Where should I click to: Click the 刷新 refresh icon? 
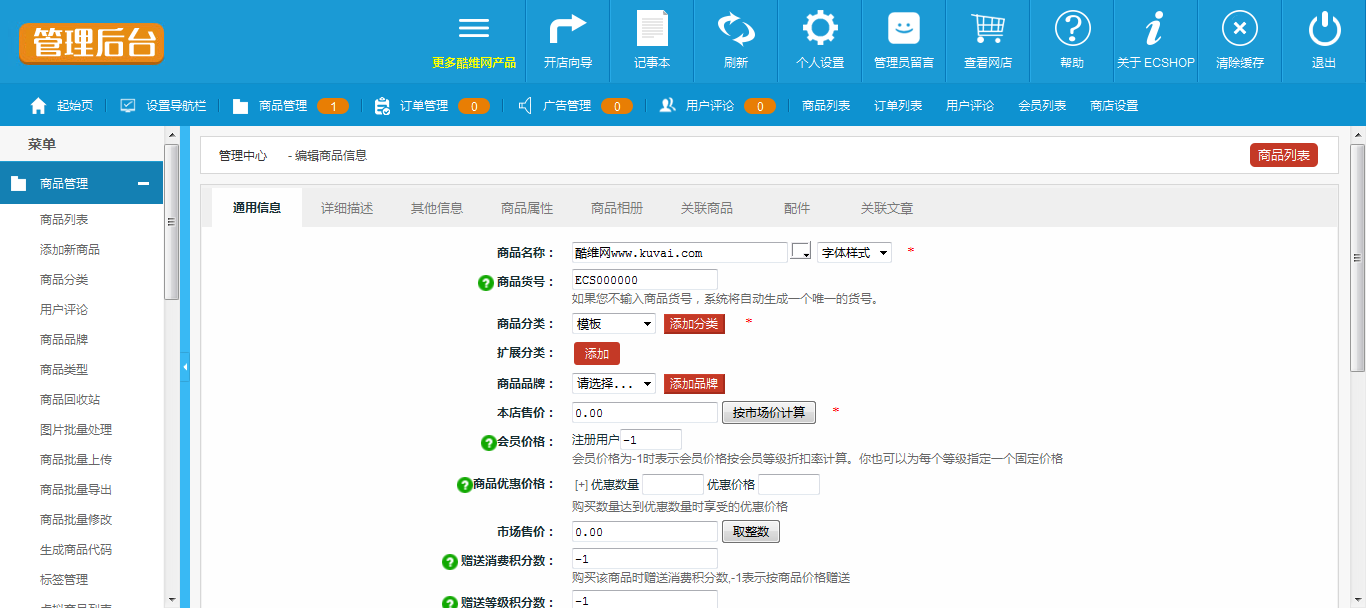[736, 29]
